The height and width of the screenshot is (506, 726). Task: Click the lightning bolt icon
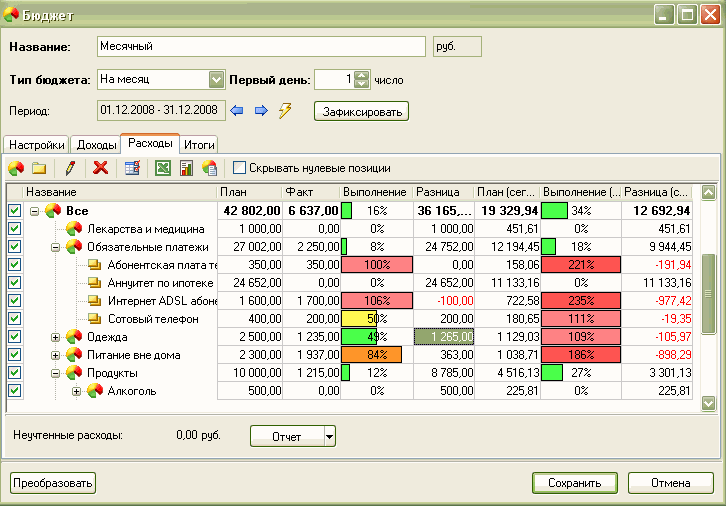click(x=285, y=110)
